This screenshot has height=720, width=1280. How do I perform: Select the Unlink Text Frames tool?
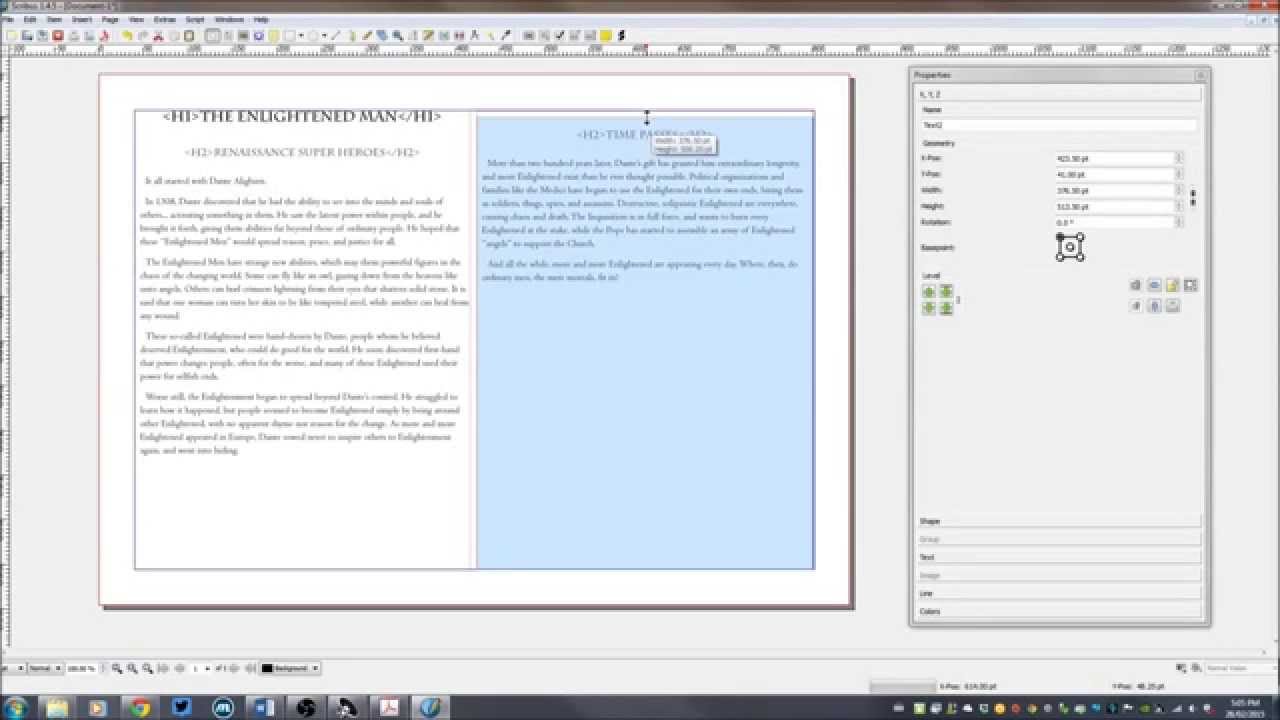coord(459,35)
